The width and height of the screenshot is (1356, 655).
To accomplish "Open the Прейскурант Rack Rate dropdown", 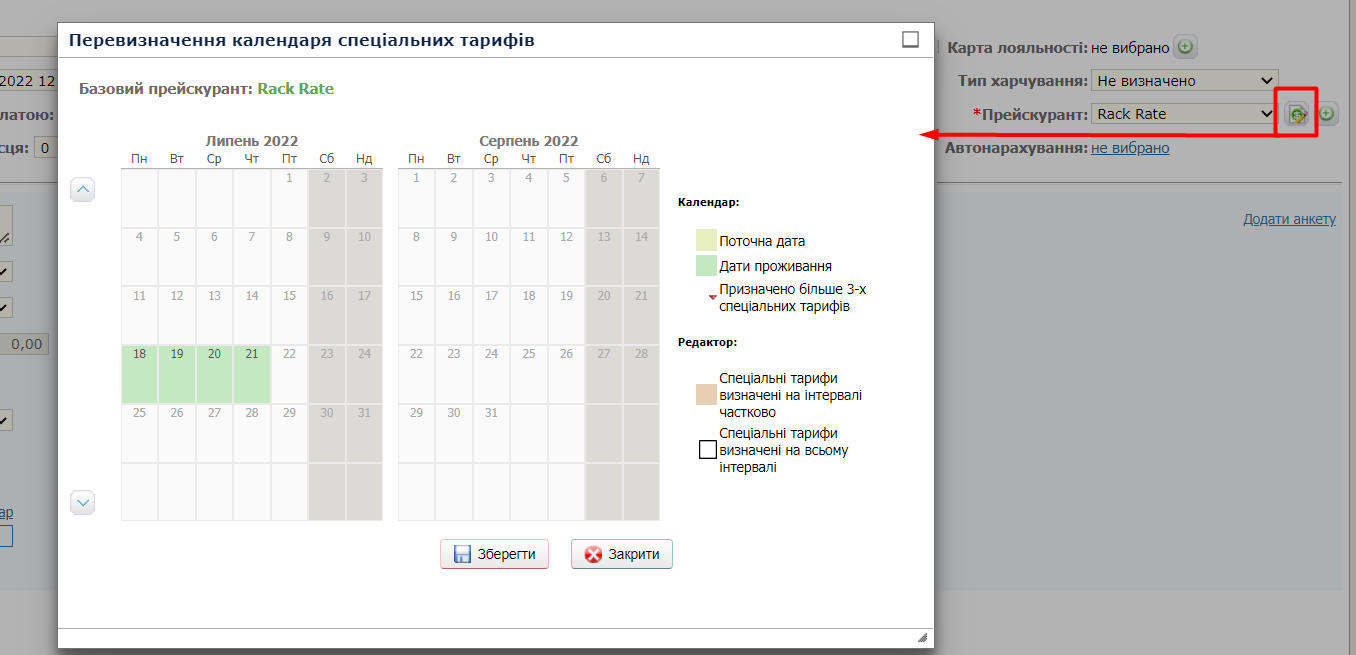I will [x=1182, y=114].
